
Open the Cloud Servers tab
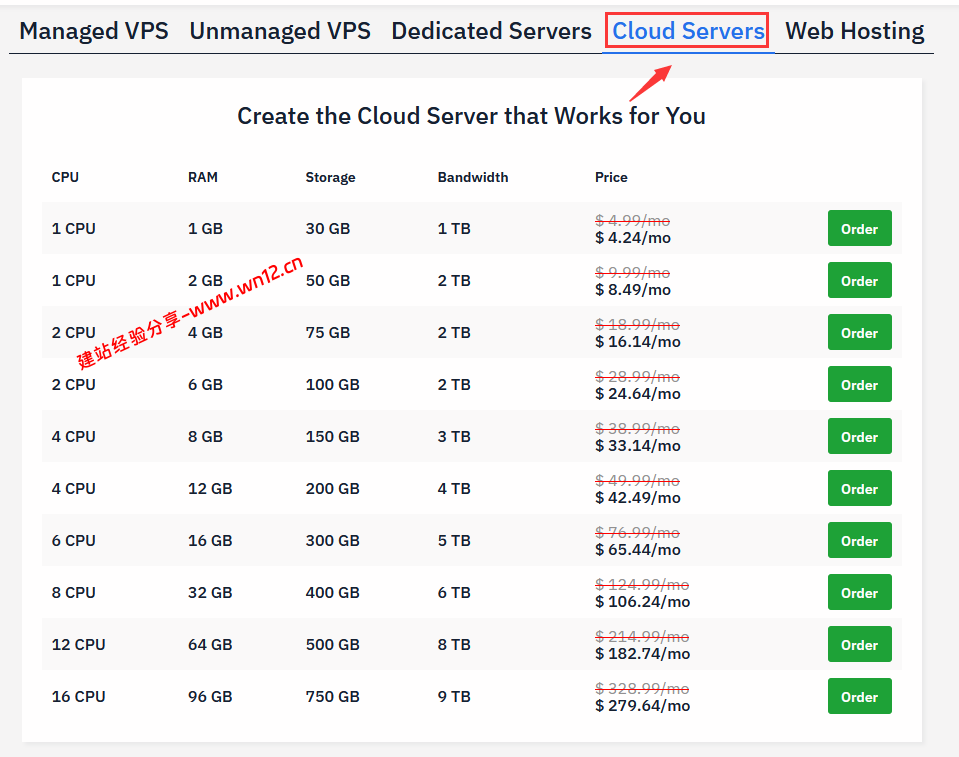(688, 31)
